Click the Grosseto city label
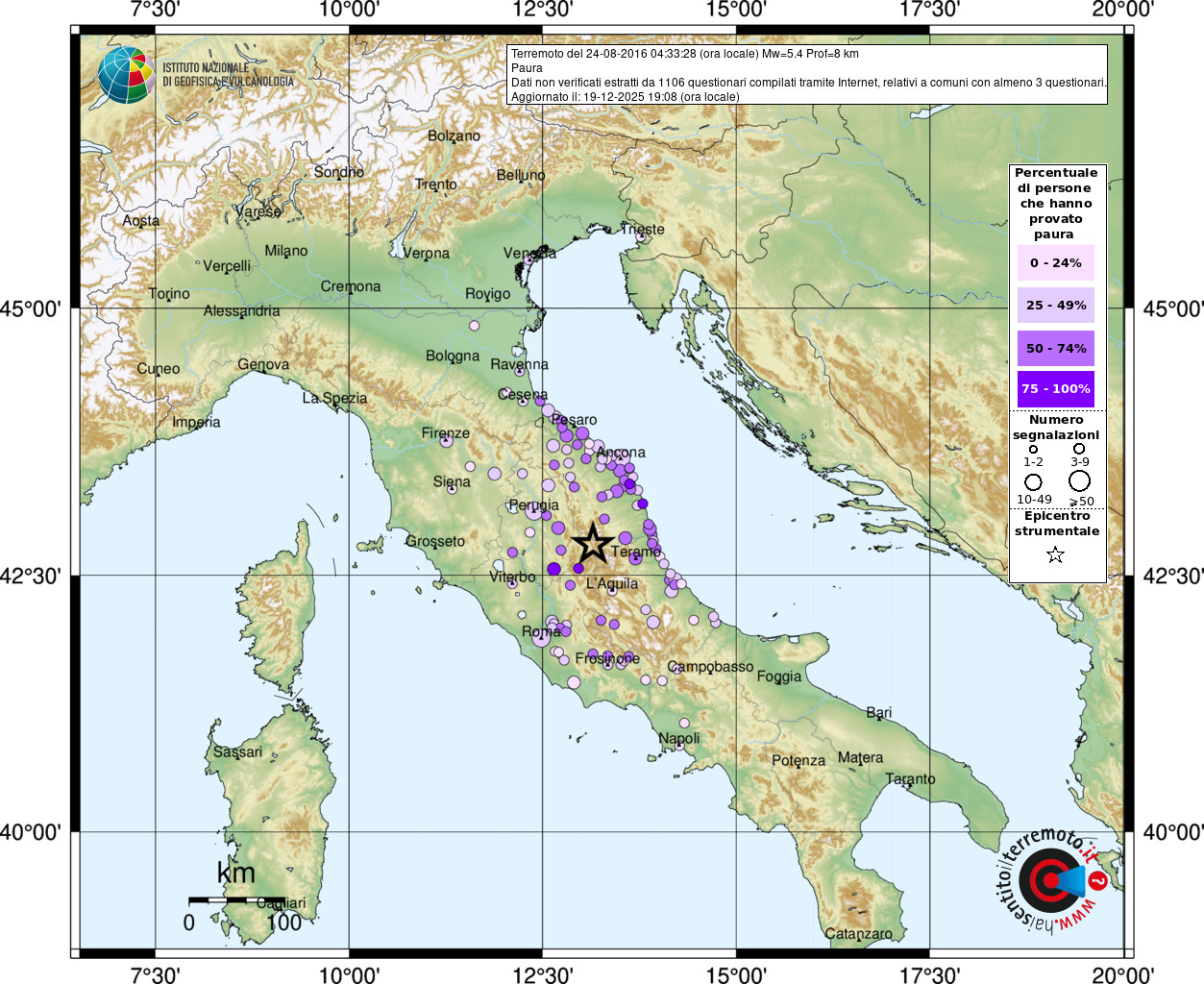 click(x=435, y=541)
